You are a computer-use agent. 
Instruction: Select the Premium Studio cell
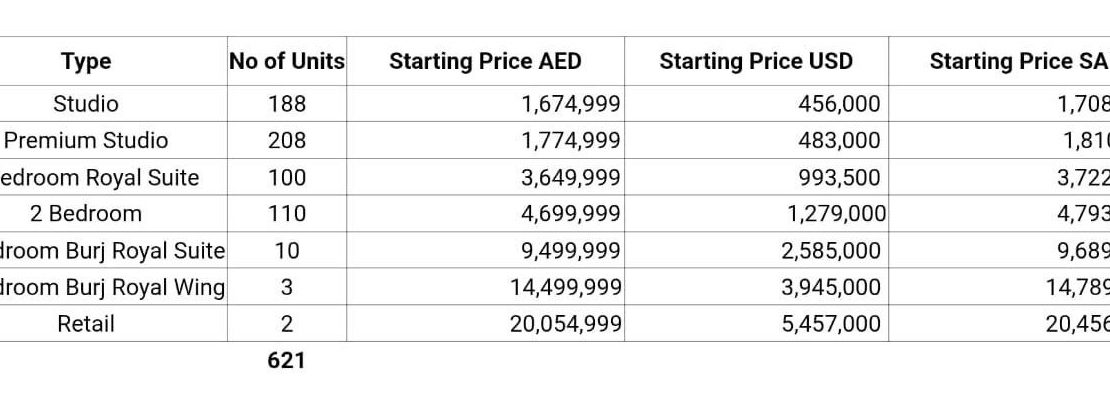click(x=87, y=141)
